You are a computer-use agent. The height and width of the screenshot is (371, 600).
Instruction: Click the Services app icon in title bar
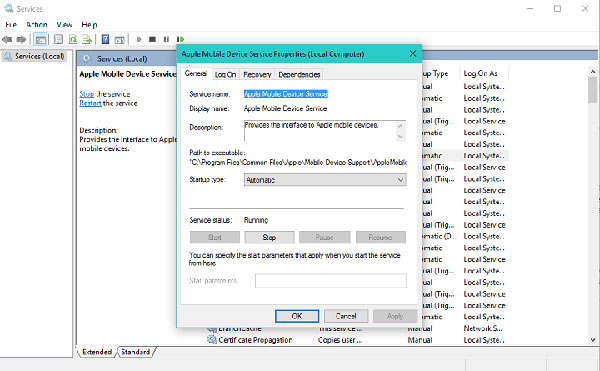(x=8, y=8)
